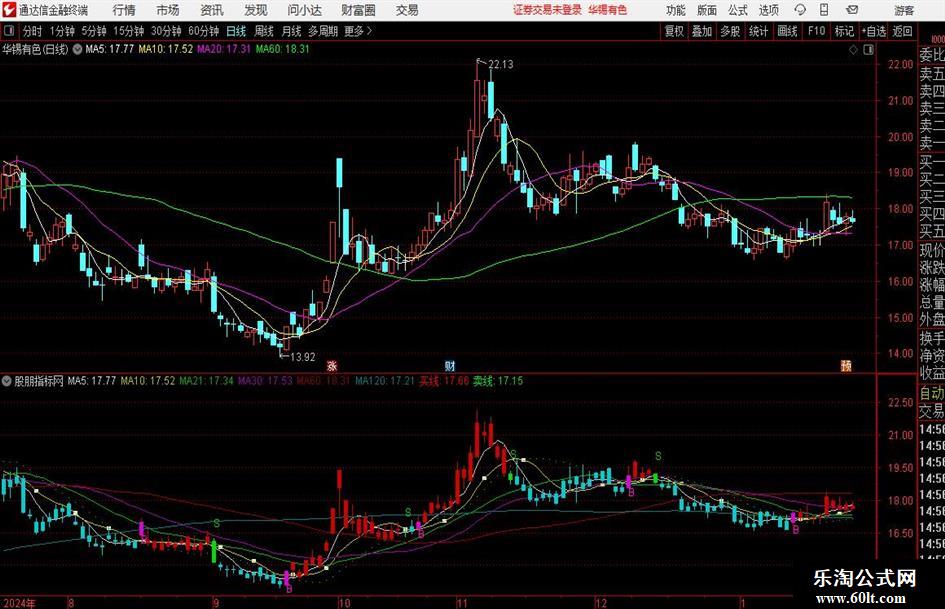Click the 证券交易未登录 login link
This screenshot has width=945, height=609.
[547, 10]
